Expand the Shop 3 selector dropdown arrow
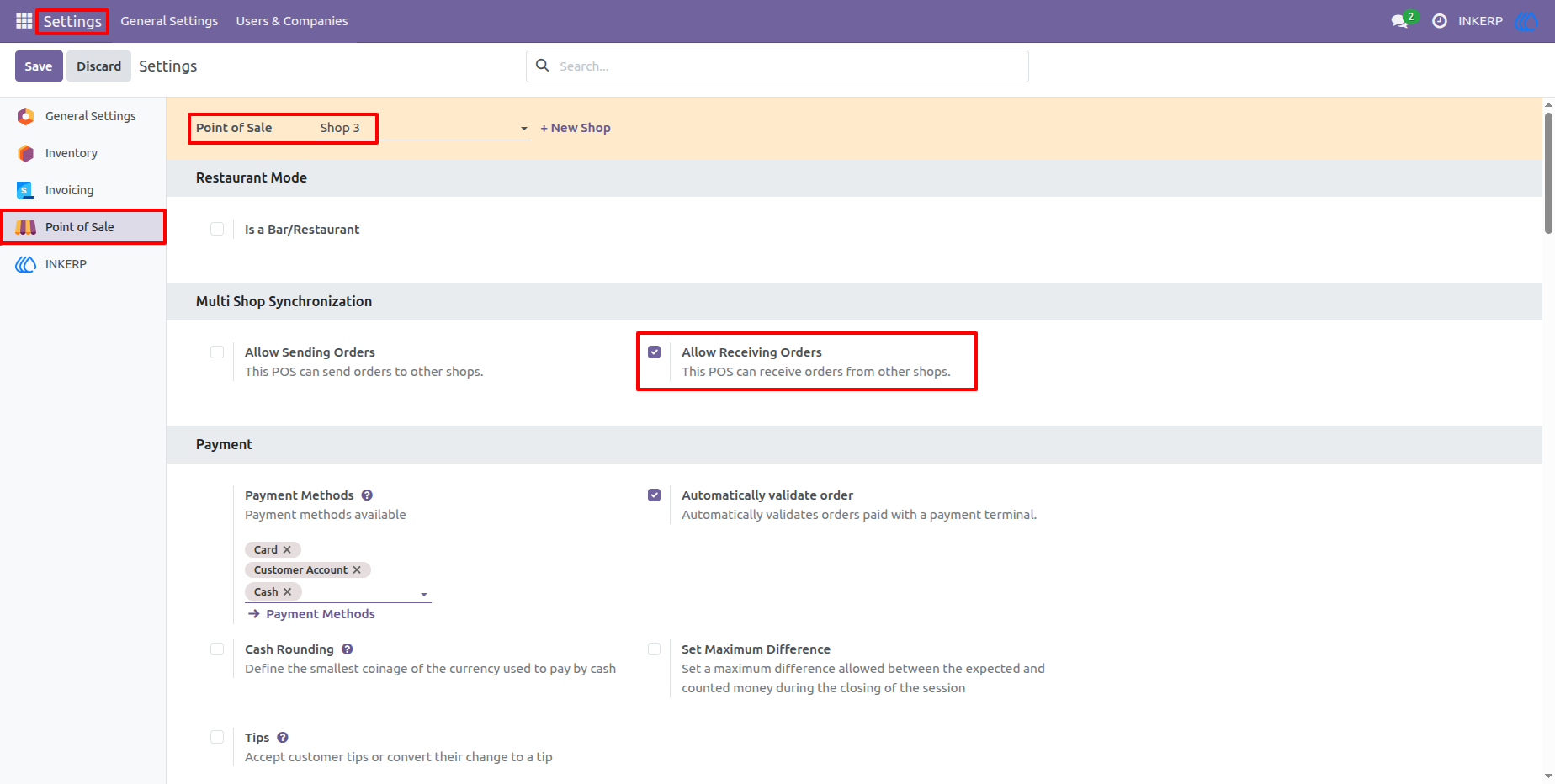 (523, 129)
